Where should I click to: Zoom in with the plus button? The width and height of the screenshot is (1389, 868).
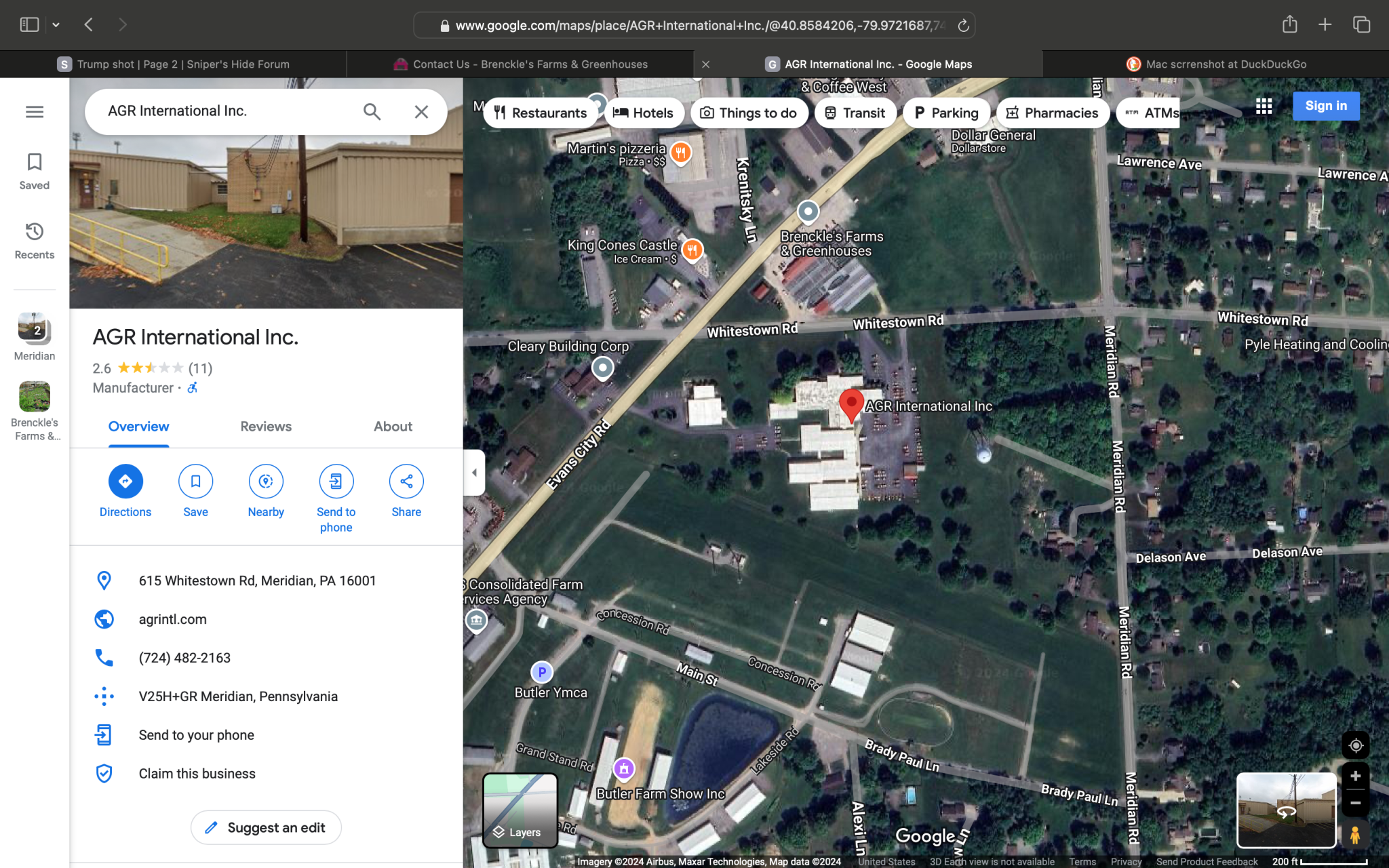click(1355, 776)
